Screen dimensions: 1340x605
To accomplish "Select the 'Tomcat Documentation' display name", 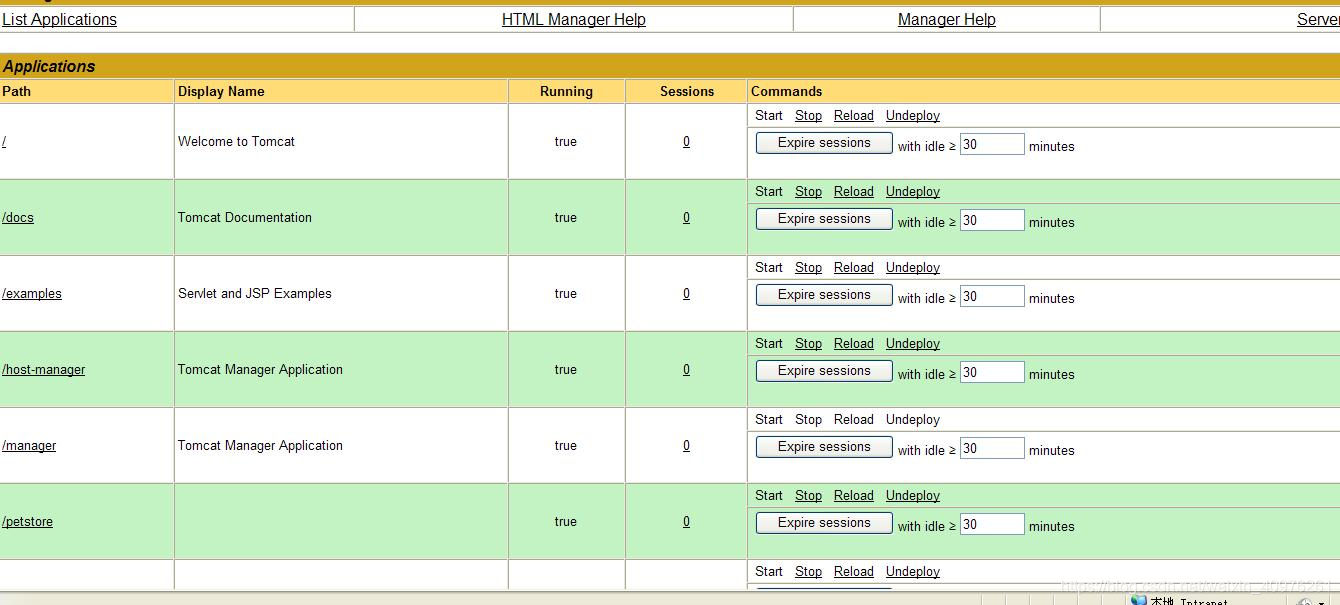I will 245,217.
